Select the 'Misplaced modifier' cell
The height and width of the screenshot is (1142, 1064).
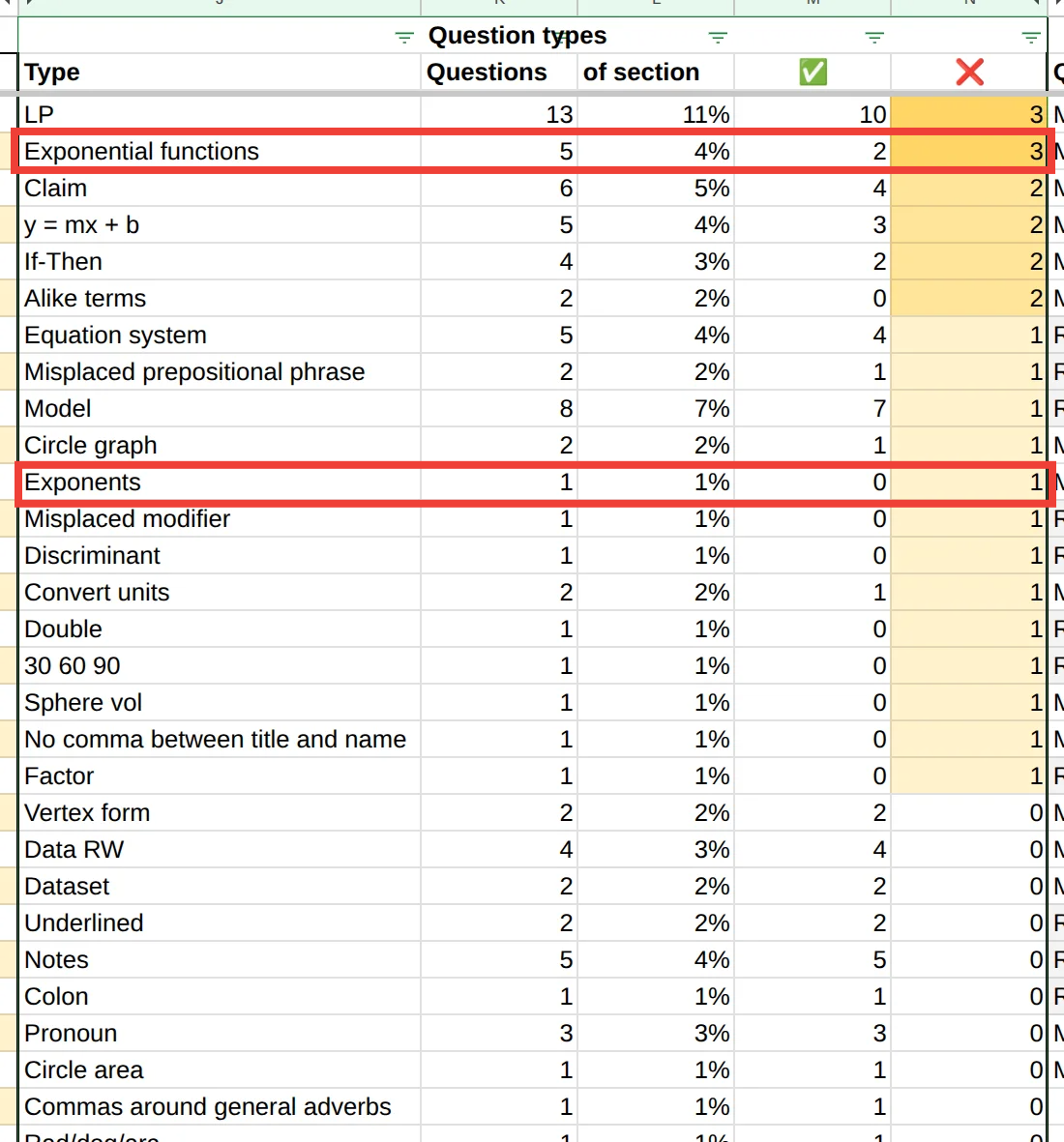click(220, 518)
